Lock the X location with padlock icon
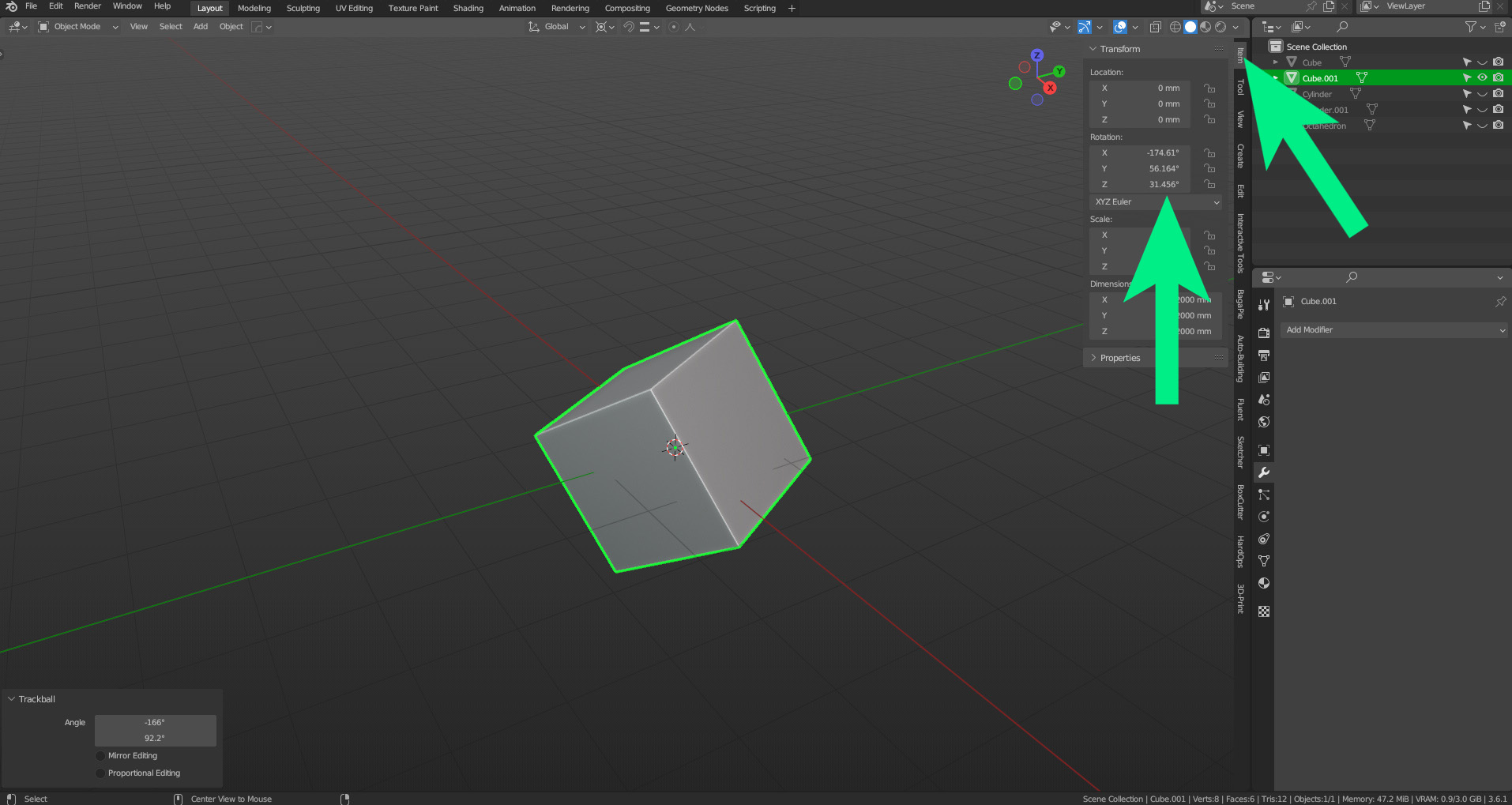 [x=1209, y=88]
